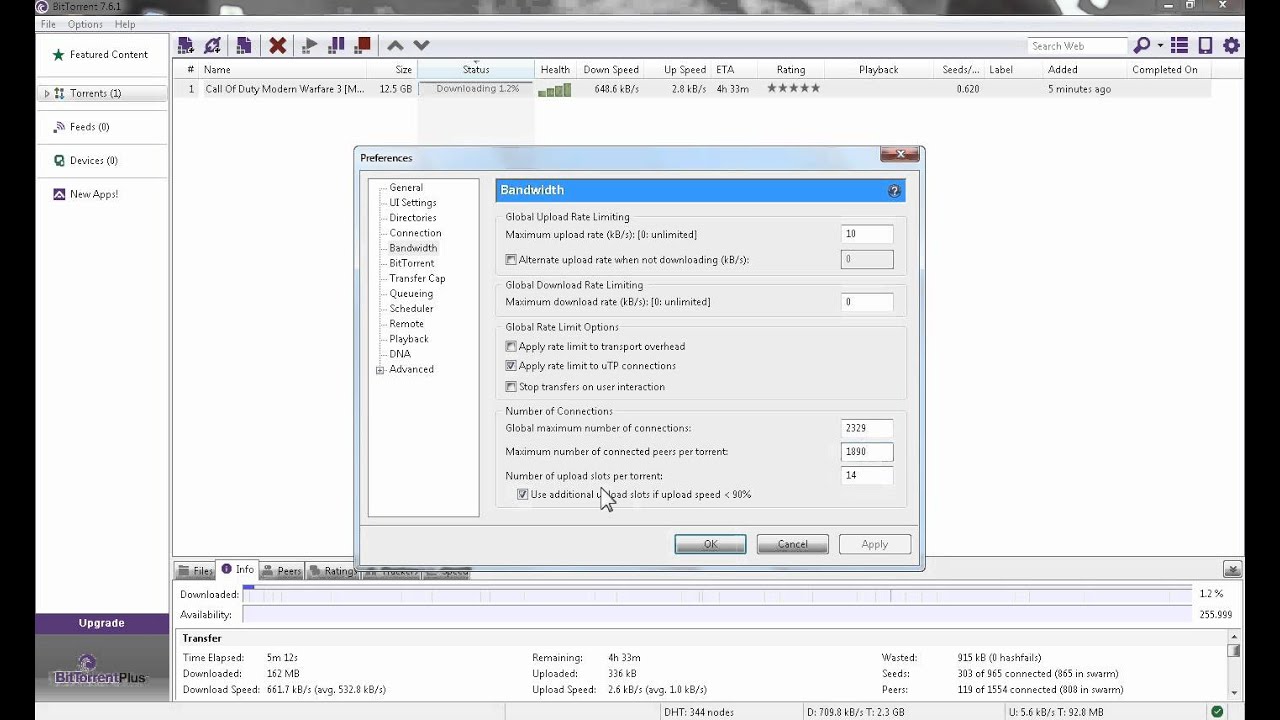
Task: Click the Add Torrent toolbar icon
Action: click(x=185, y=45)
